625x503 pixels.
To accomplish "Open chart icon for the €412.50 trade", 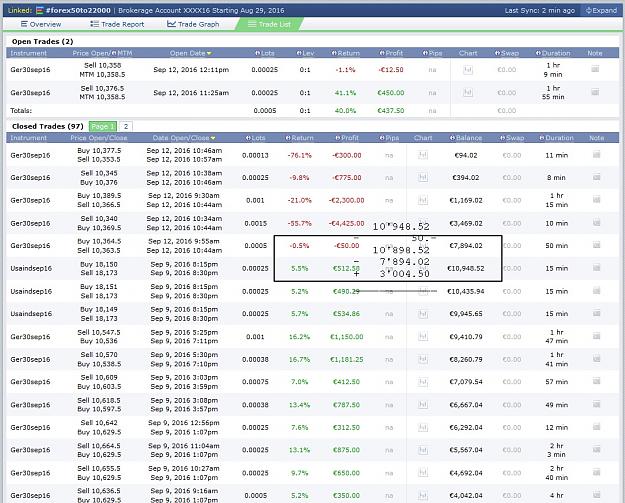I will tap(423, 382).
